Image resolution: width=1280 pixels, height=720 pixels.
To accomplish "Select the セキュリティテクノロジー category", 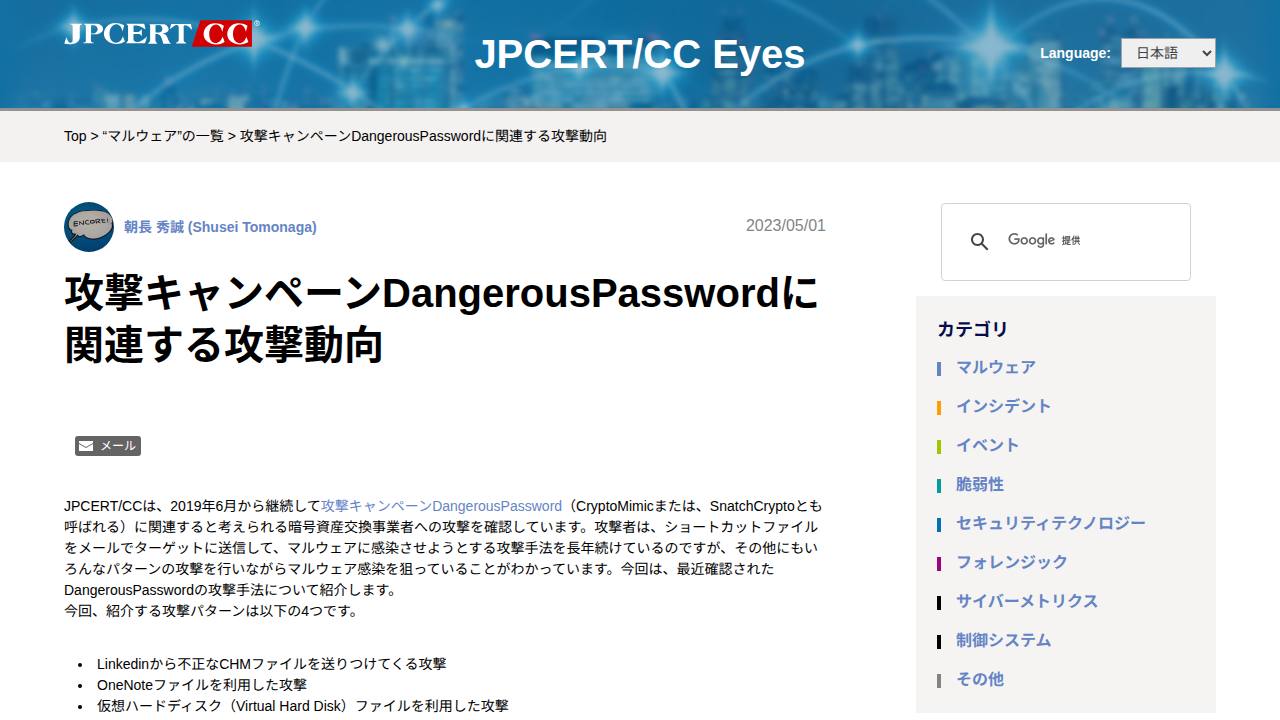I will (x=1051, y=523).
